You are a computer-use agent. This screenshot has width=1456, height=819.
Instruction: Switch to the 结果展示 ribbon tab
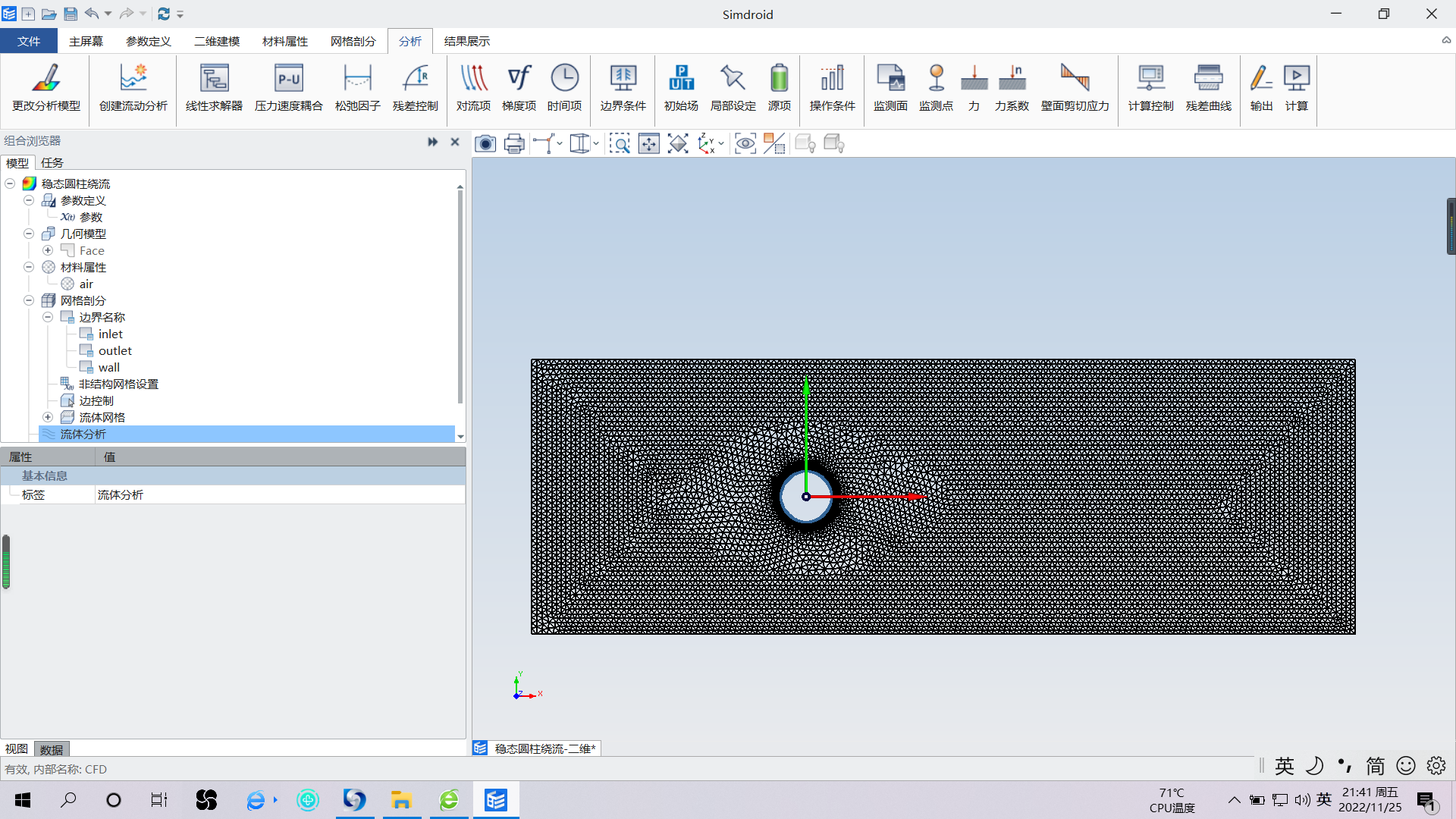click(x=467, y=41)
